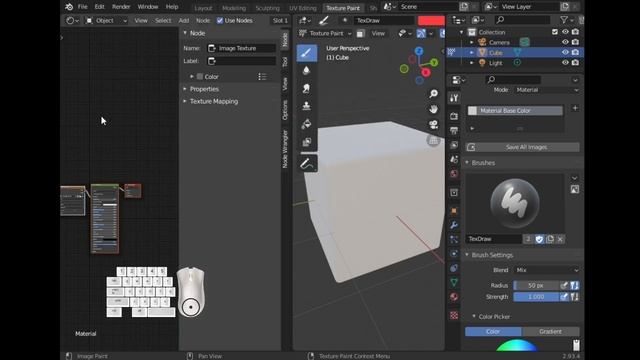Open the Object Data green triangle tab
The height and width of the screenshot is (360, 640).
pyautogui.click(x=454, y=282)
